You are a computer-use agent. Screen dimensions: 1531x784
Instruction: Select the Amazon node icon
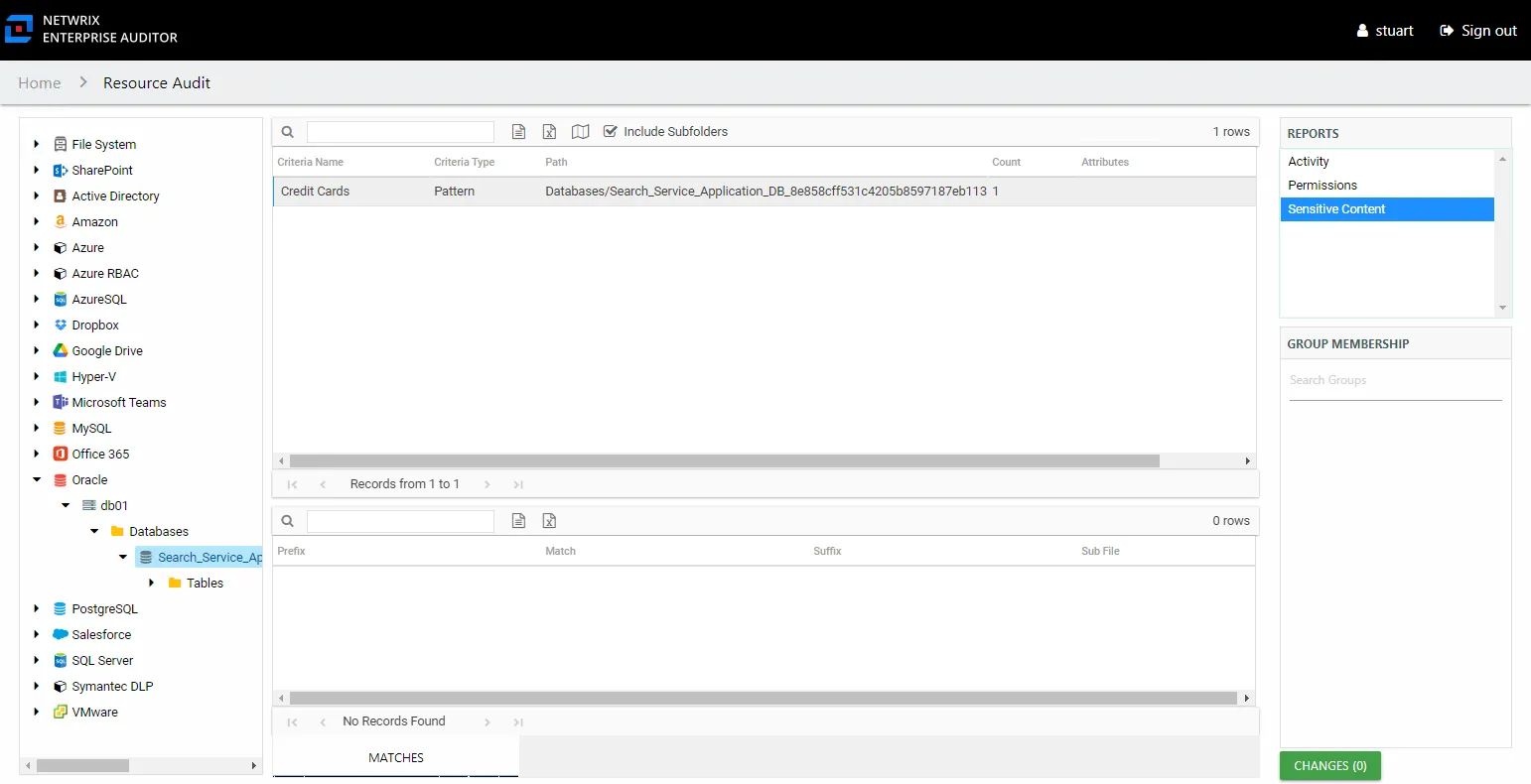(x=60, y=221)
